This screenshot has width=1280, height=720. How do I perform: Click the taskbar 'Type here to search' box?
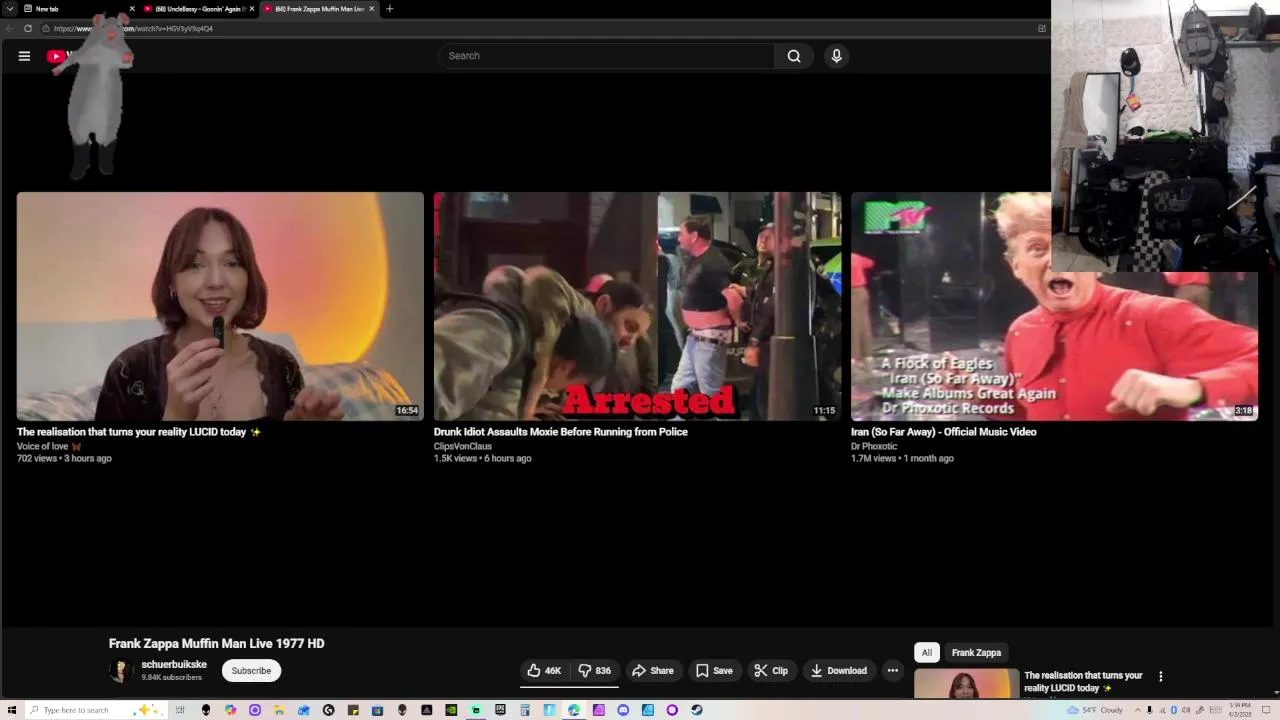[95, 710]
